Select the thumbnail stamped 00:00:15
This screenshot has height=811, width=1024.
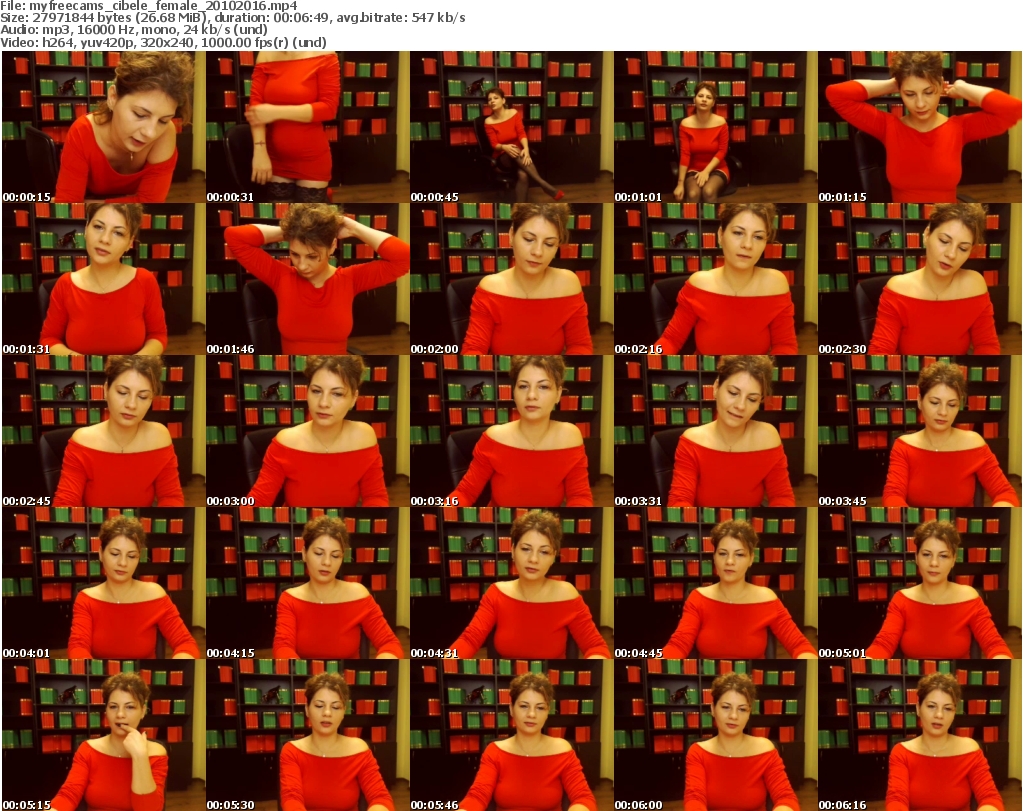click(103, 127)
